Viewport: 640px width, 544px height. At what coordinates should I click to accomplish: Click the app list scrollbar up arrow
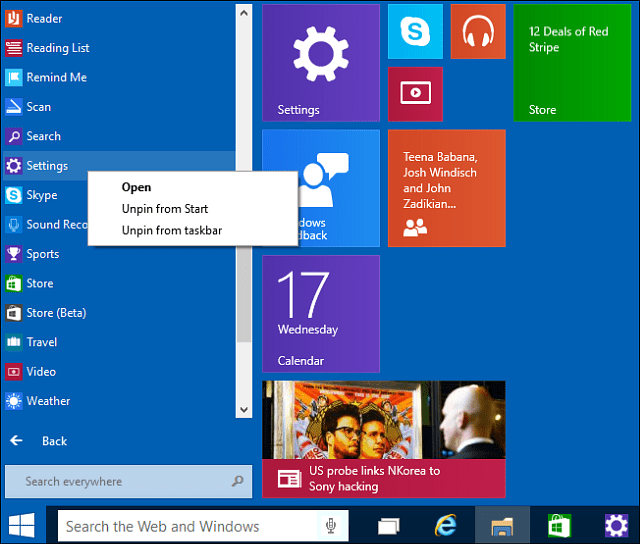(x=244, y=13)
